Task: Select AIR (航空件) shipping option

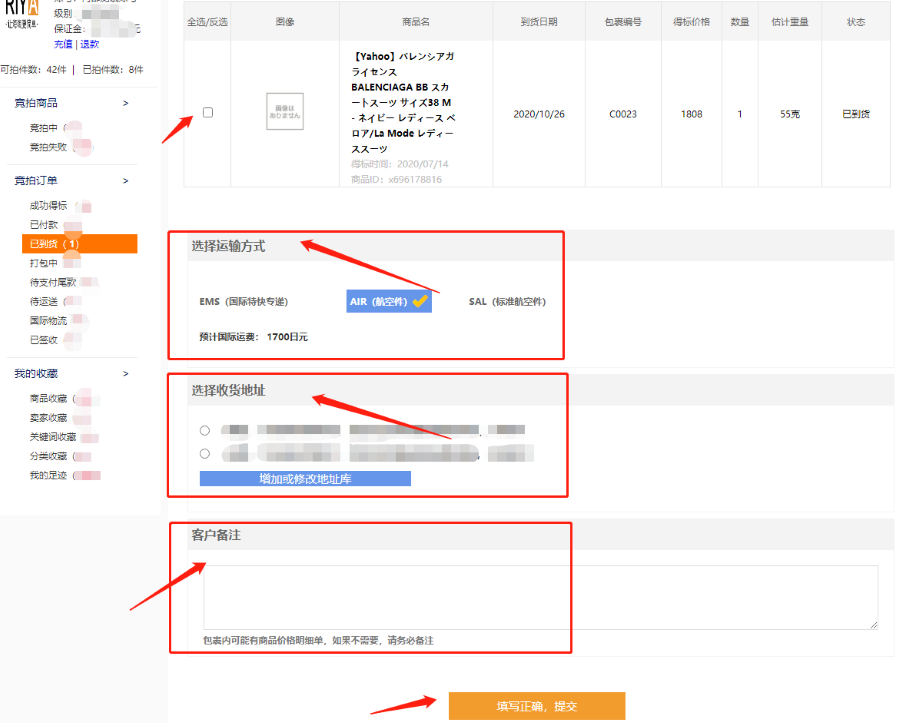Action: coord(388,301)
